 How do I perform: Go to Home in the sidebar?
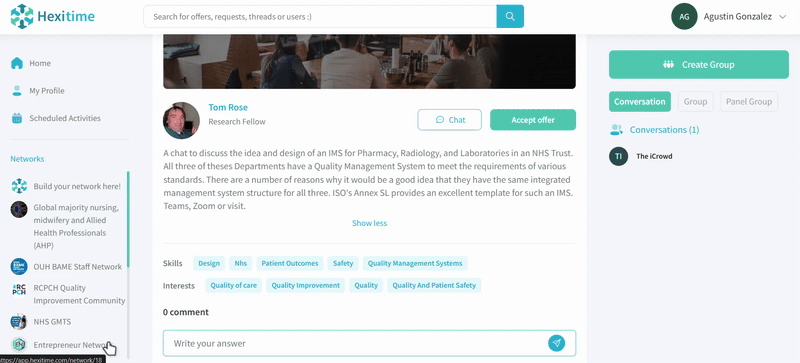coord(40,63)
